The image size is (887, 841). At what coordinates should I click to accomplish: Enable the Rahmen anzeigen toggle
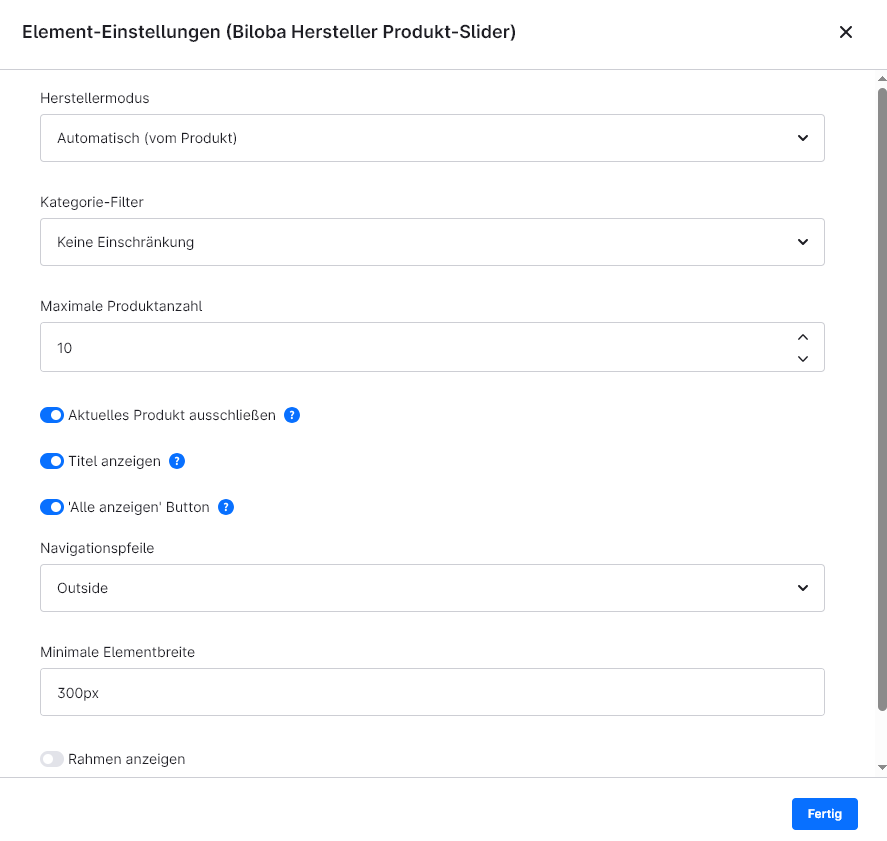pyautogui.click(x=52, y=759)
